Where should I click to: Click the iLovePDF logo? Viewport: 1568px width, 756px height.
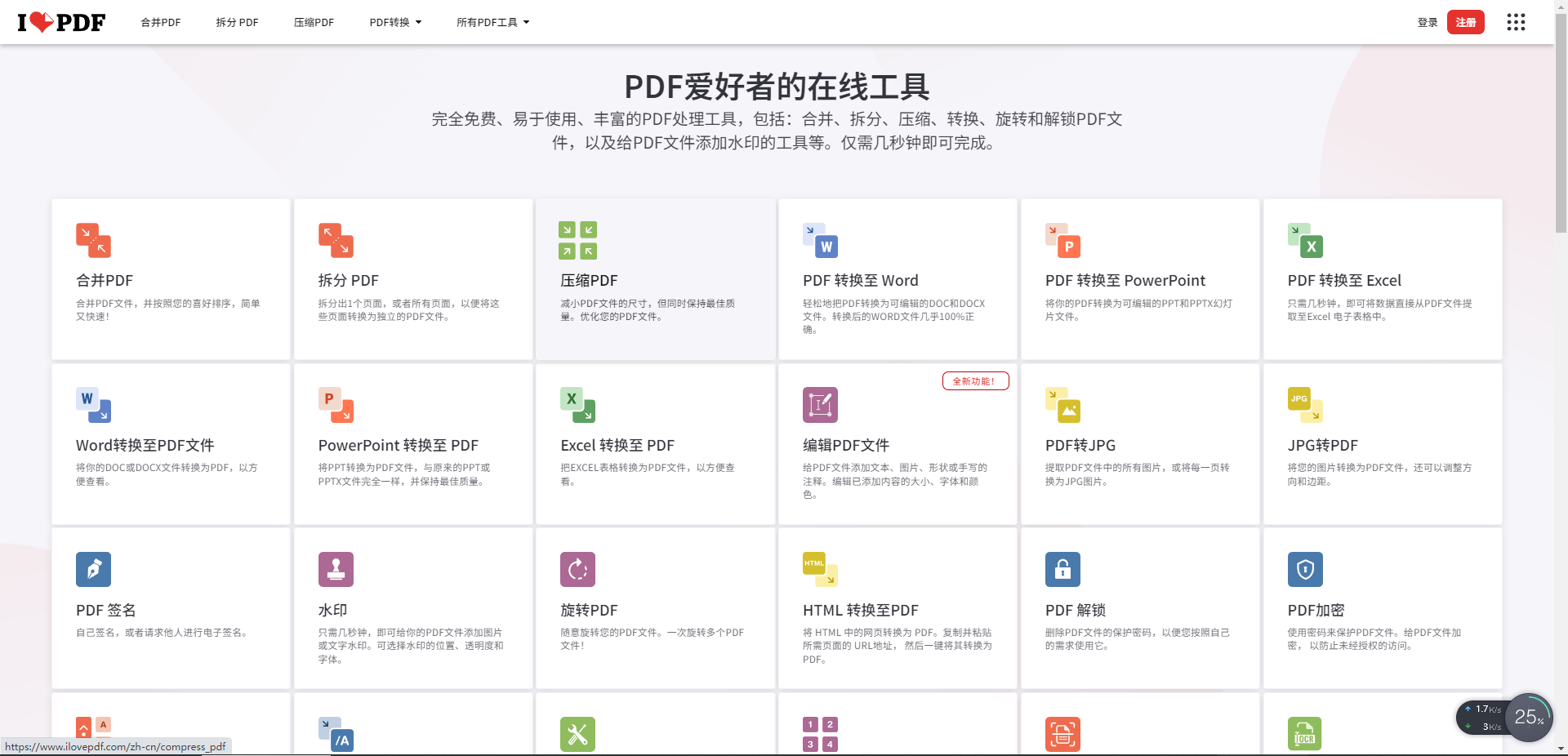pos(61,22)
